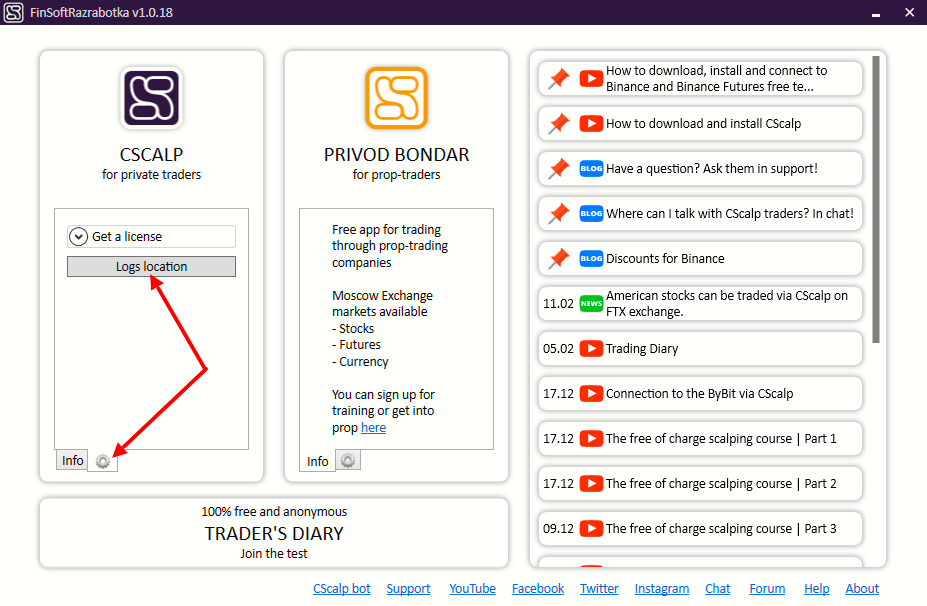Click BLOG badge on 'Where can I talk' item

click(591, 213)
